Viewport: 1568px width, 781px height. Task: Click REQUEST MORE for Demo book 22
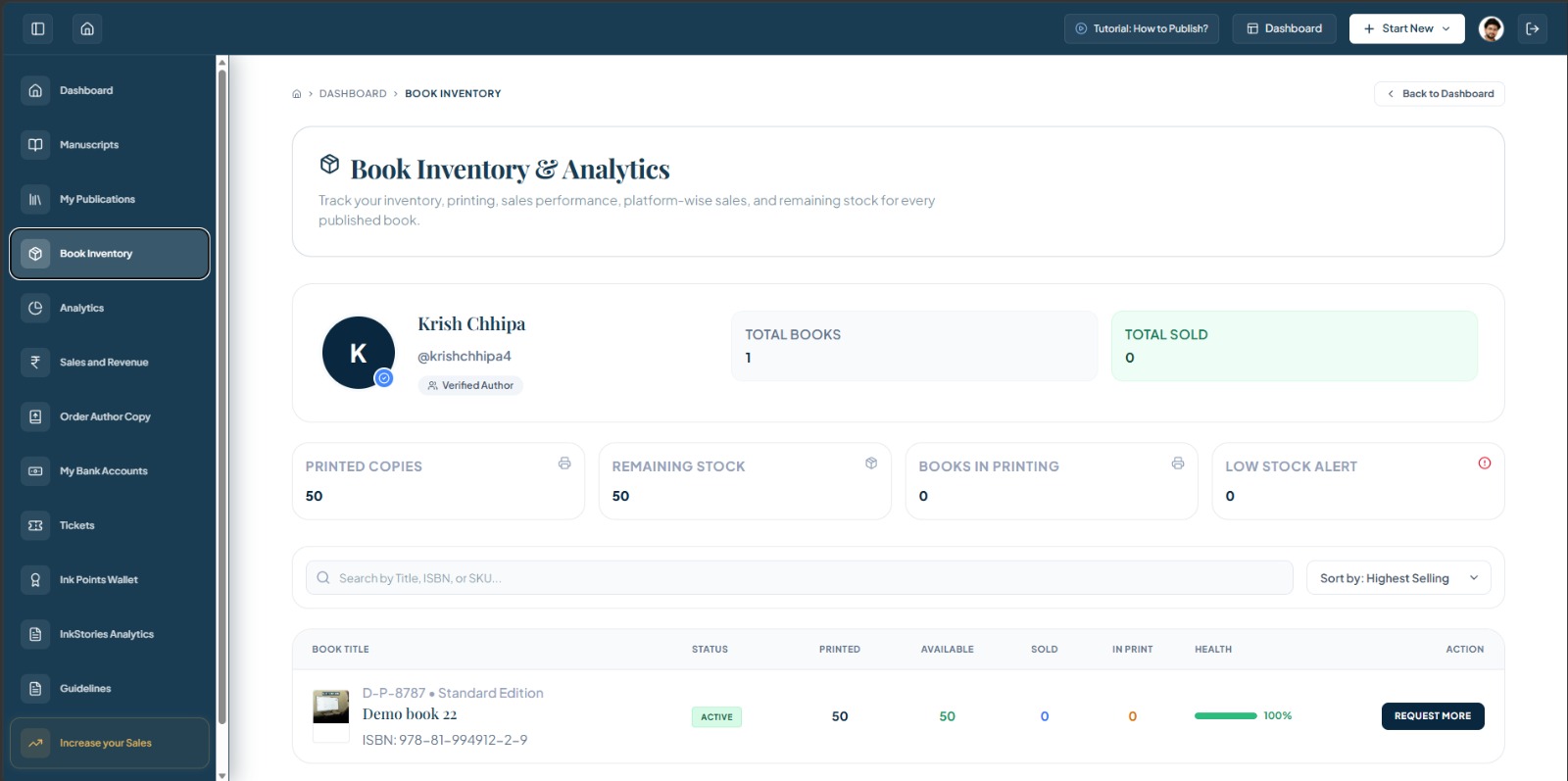[1433, 716]
